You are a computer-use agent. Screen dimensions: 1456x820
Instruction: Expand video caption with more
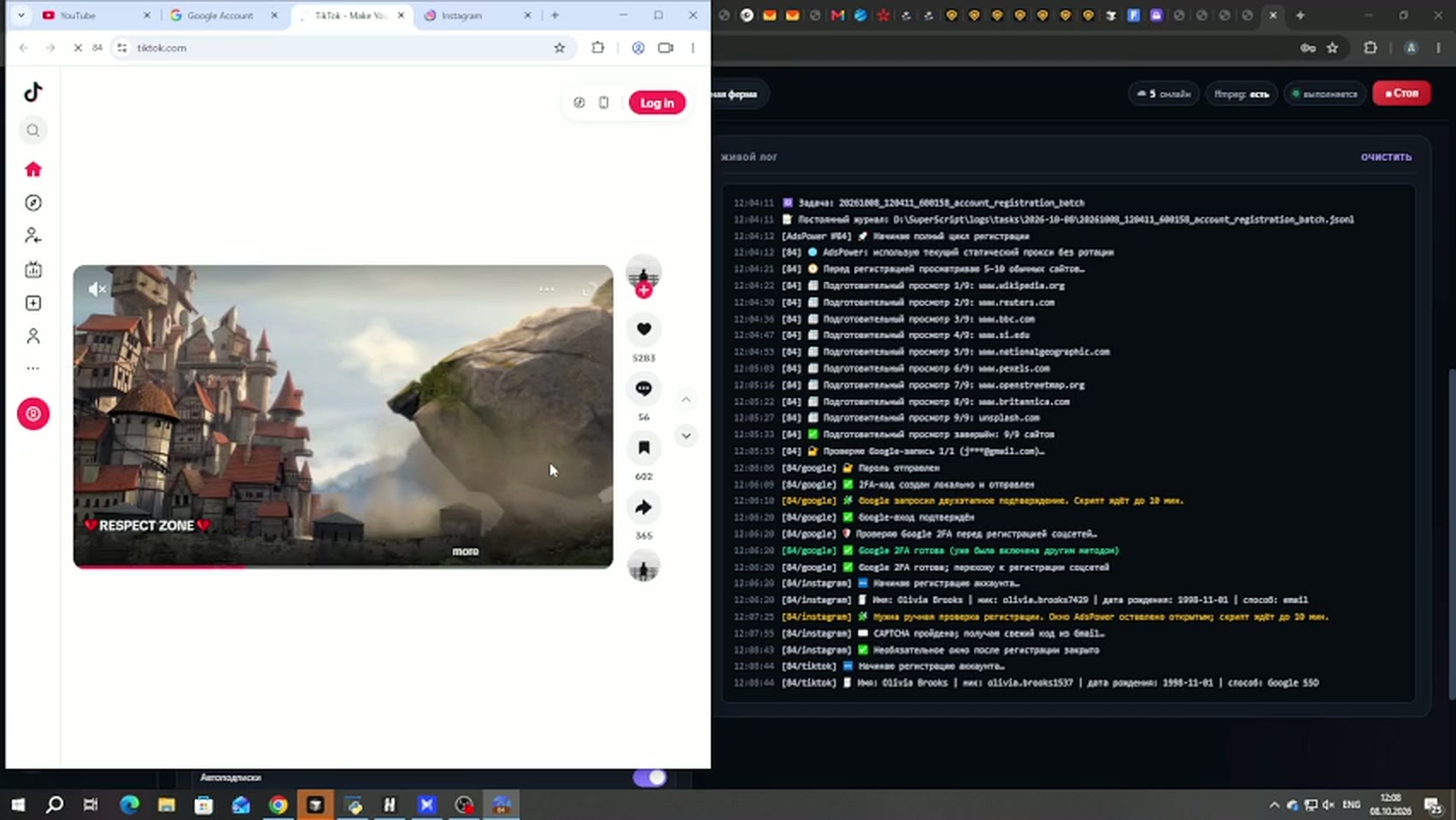[465, 551]
